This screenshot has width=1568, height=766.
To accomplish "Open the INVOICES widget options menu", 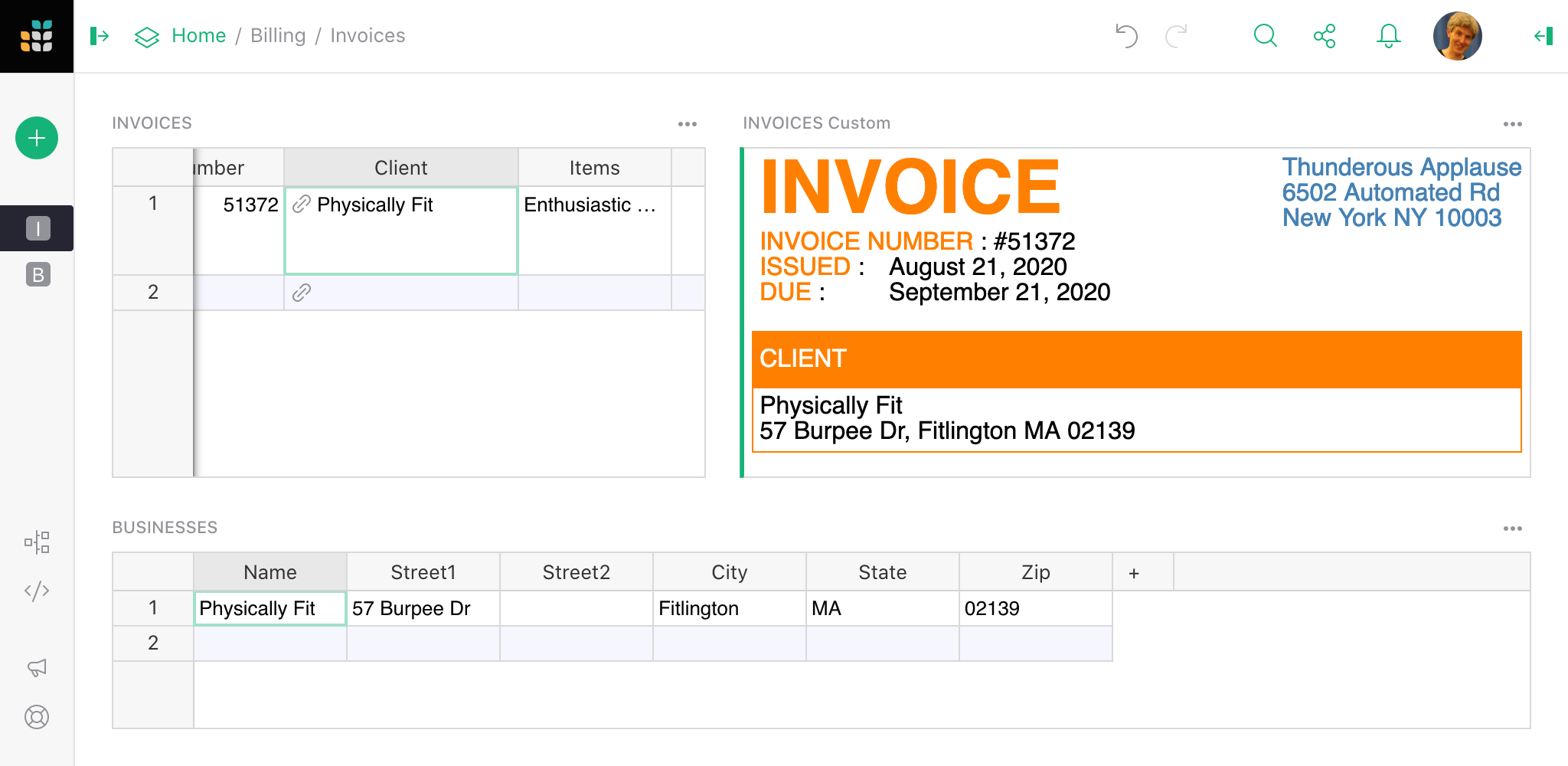I will (x=687, y=123).
